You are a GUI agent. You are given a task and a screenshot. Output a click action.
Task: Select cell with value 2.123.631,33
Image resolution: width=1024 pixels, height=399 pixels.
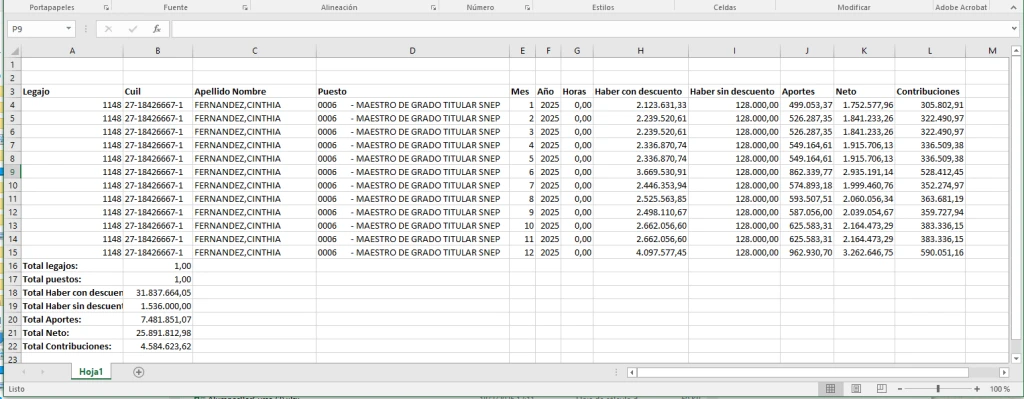coord(641,105)
